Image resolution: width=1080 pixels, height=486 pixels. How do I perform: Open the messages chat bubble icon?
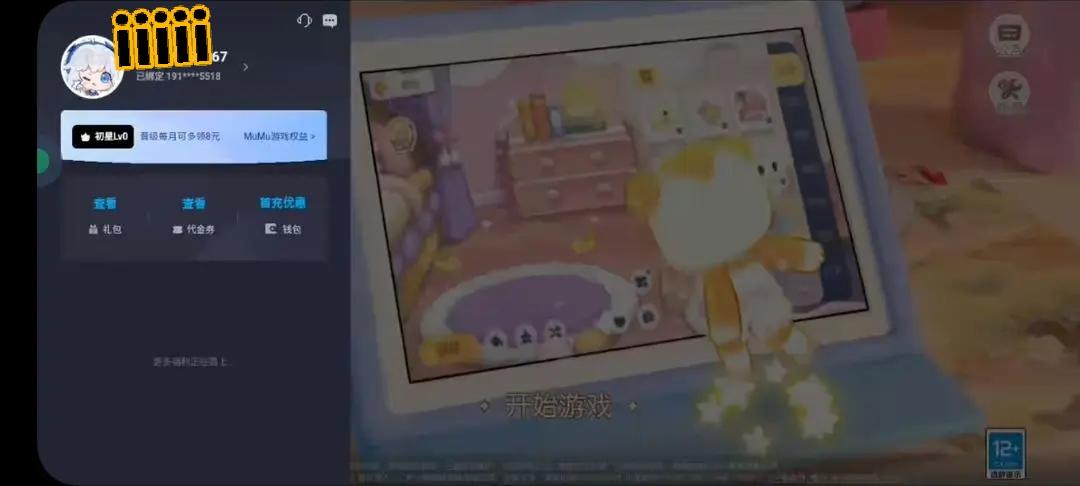330,21
